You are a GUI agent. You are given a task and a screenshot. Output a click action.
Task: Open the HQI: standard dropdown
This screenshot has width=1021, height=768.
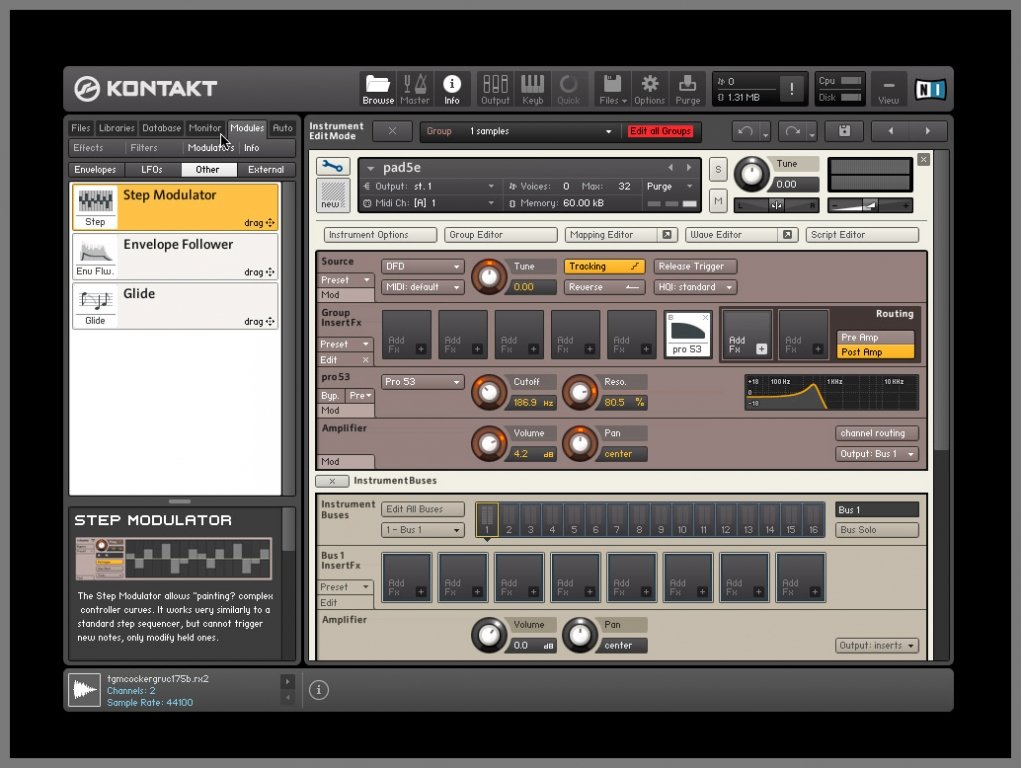[x=695, y=287]
